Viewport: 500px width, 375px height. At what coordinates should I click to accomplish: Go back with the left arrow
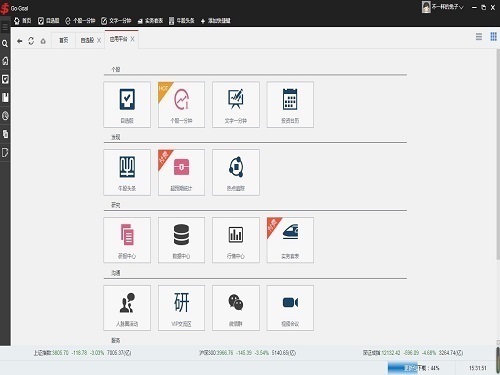click(x=20, y=41)
